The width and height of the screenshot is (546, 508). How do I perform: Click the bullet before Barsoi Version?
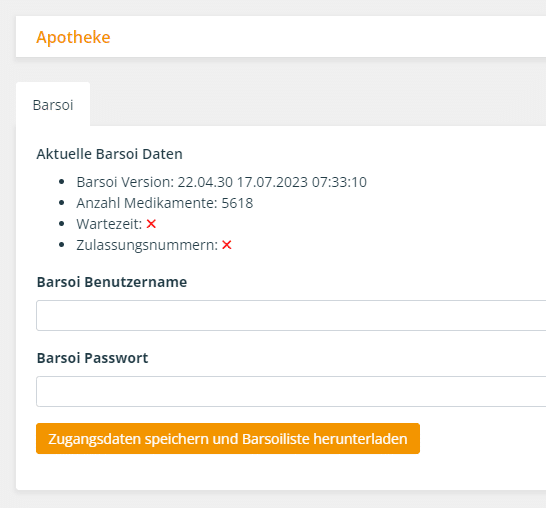pyautogui.click(x=62, y=182)
